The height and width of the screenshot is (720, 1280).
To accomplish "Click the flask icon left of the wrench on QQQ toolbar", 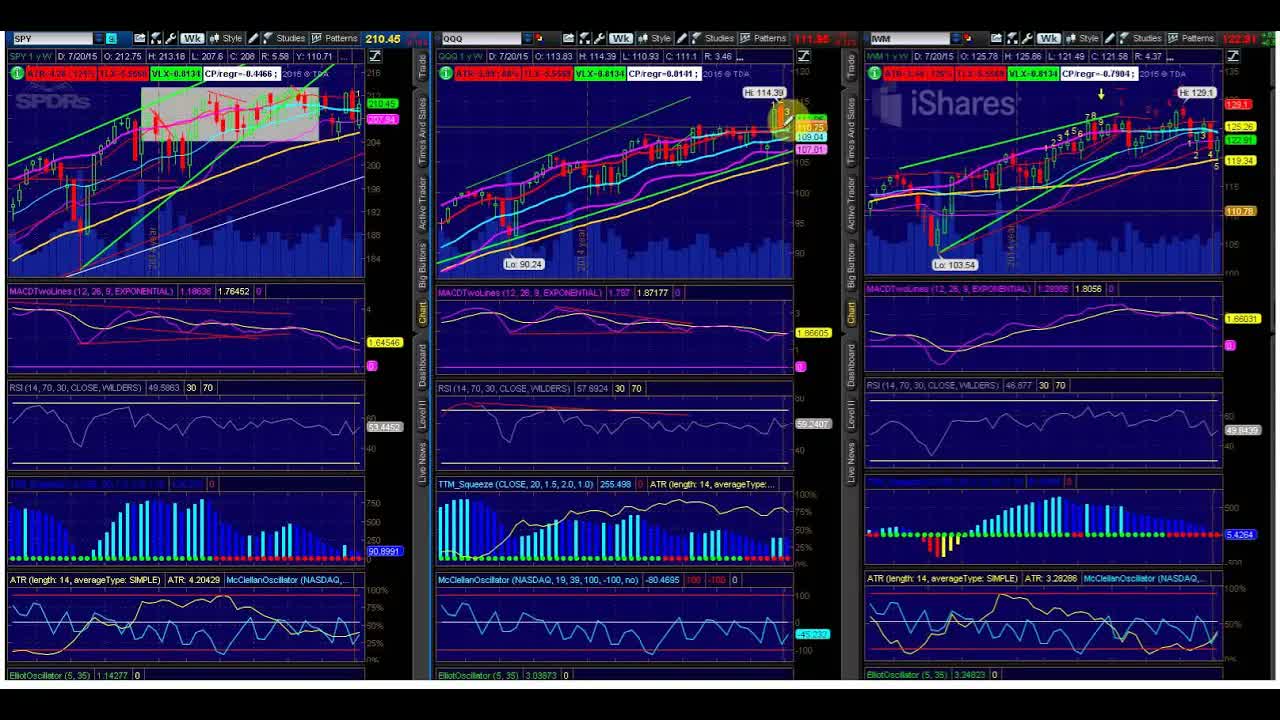I will pyautogui.click(x=585, y=38).
